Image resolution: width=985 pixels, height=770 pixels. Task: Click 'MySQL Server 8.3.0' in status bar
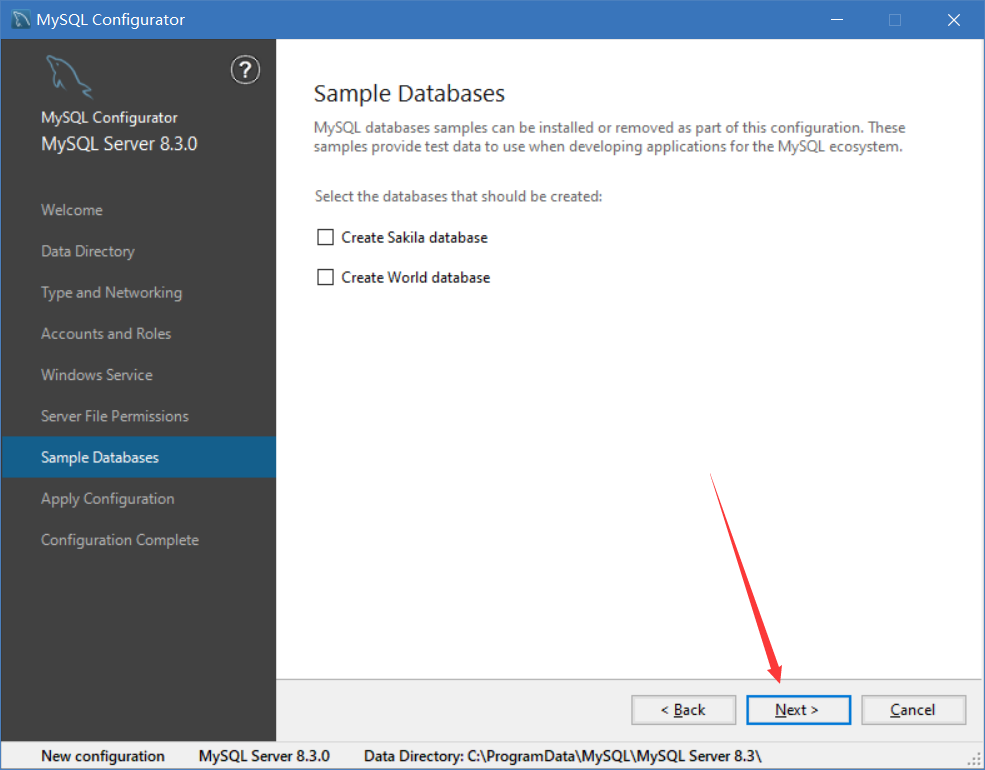[x=264, y=756]
